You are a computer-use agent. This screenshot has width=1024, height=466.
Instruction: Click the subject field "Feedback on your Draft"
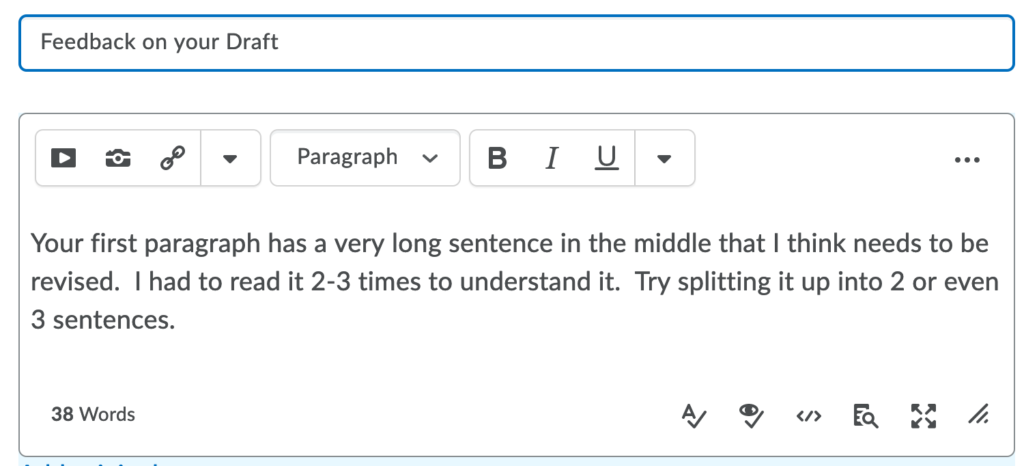[x=517, y=42]
